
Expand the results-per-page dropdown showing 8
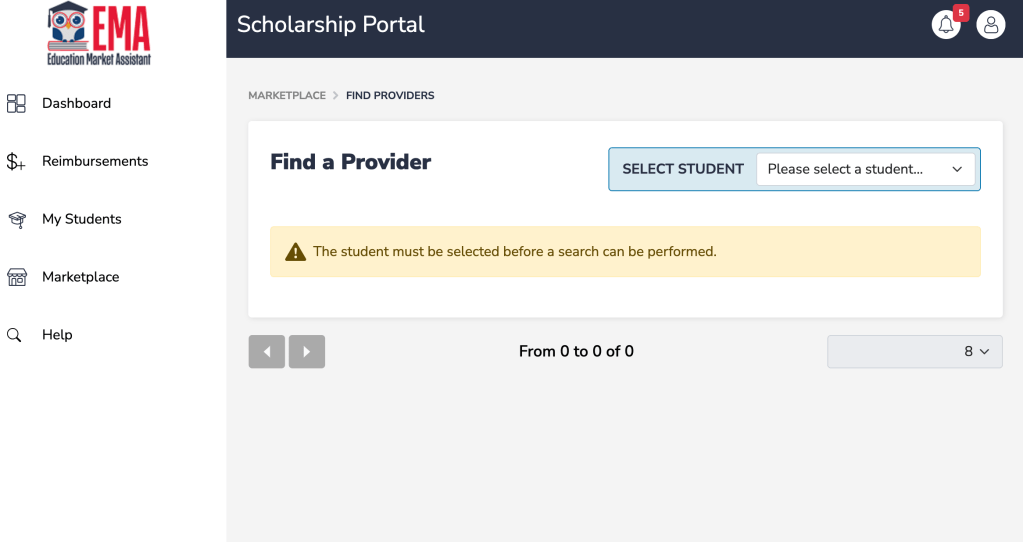pos(914,352)
